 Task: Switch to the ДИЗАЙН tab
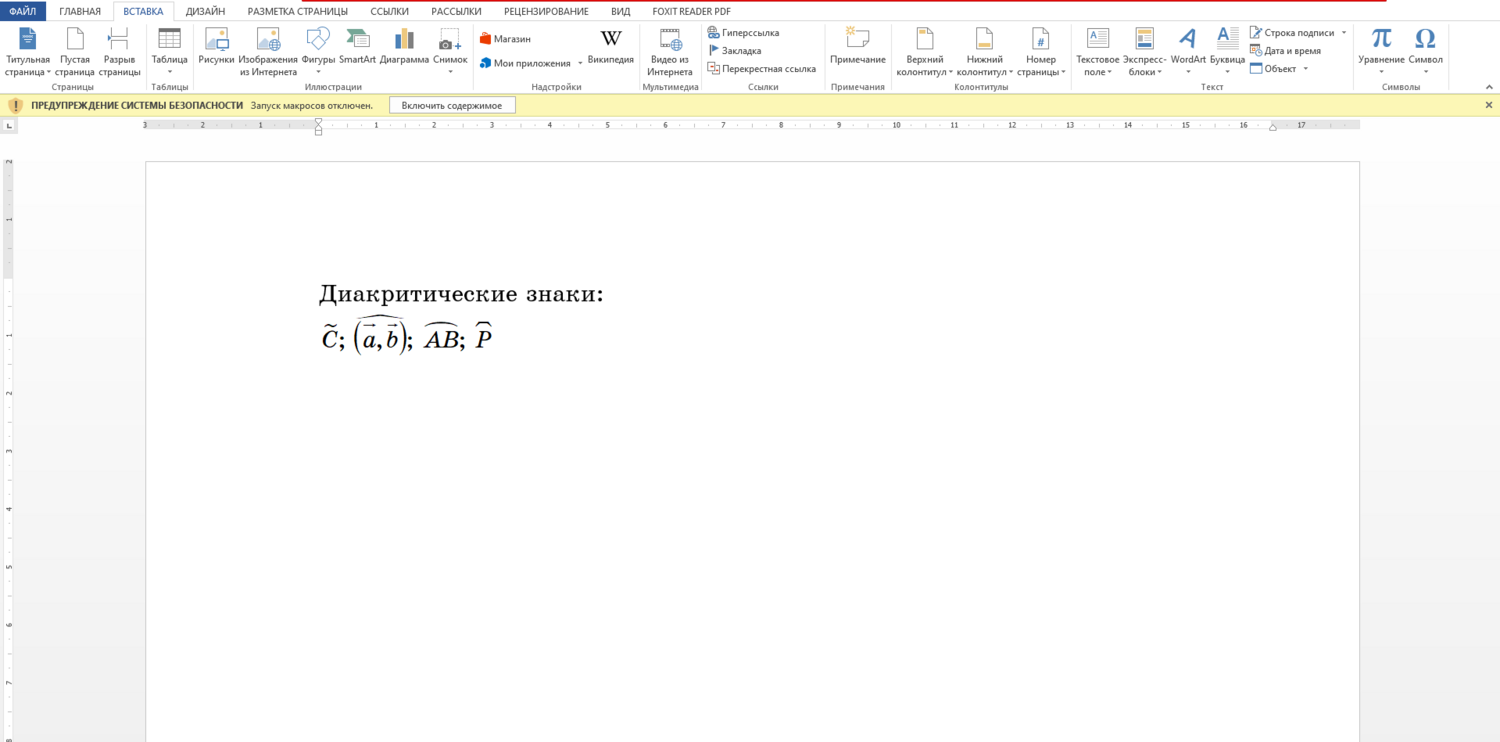point(205,12)
